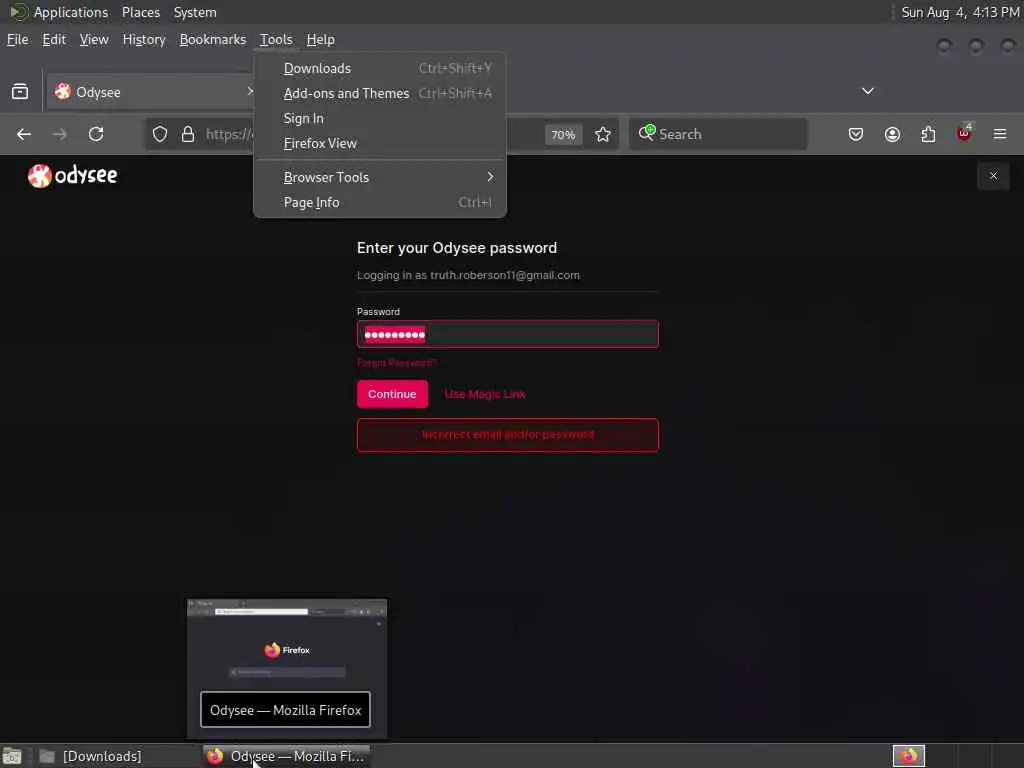This screenshot has height=768, width=1024.
Task: Open the Edit menu
Action: [54, 39]
